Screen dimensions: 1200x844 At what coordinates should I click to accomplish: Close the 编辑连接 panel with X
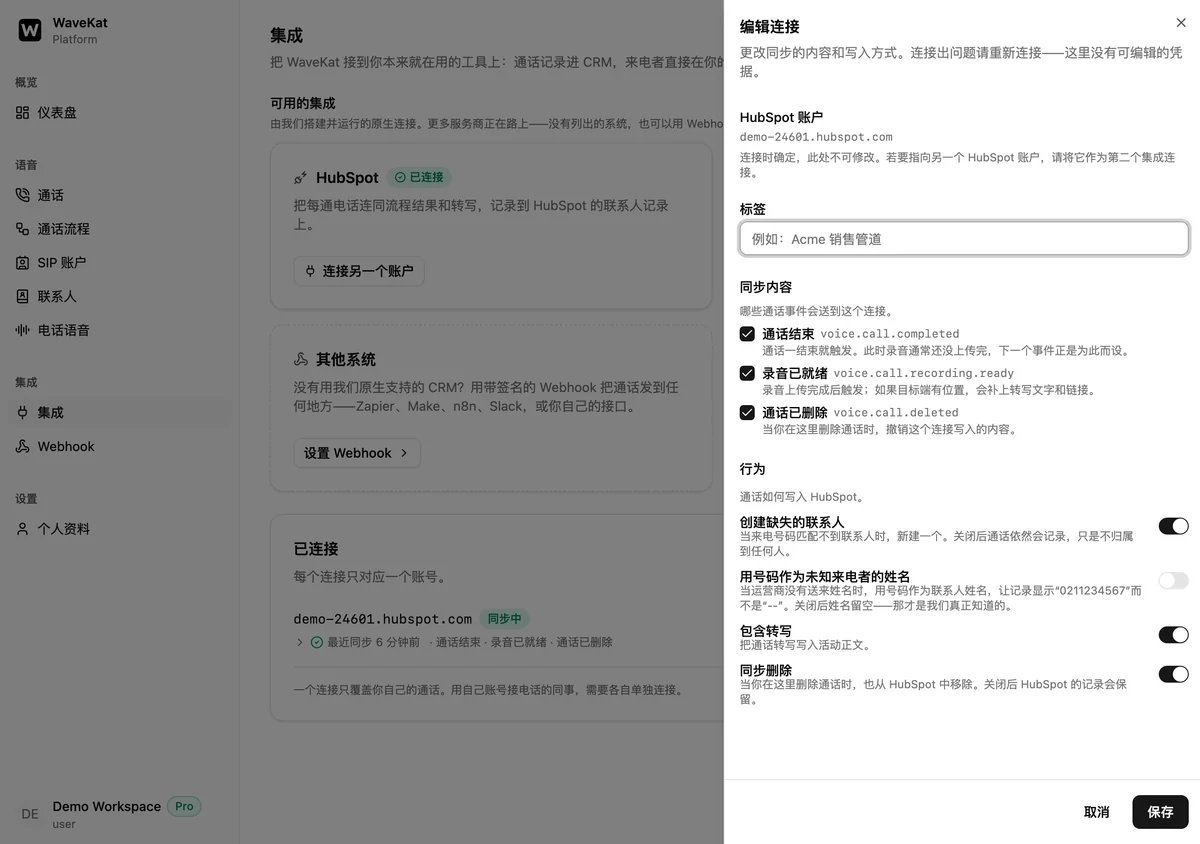[1181, 23]
